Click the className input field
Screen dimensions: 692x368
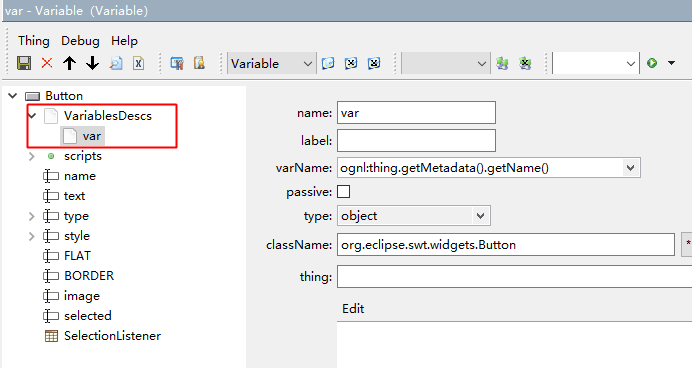pyautogui.click(x=506, y=244)
